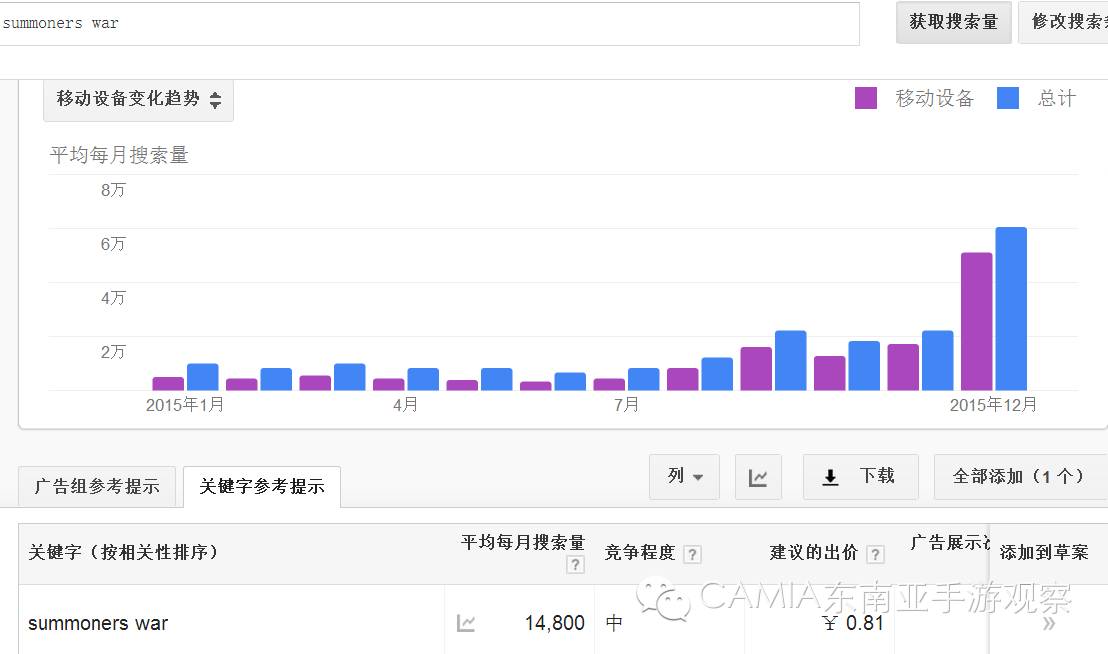Click the 平均每月搜索量 column header

click(x=523, y=542)
